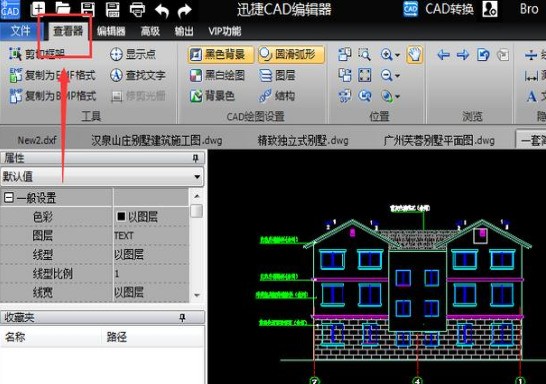
Task: Open the 图层 layers dialog
Action: (277, 75)
